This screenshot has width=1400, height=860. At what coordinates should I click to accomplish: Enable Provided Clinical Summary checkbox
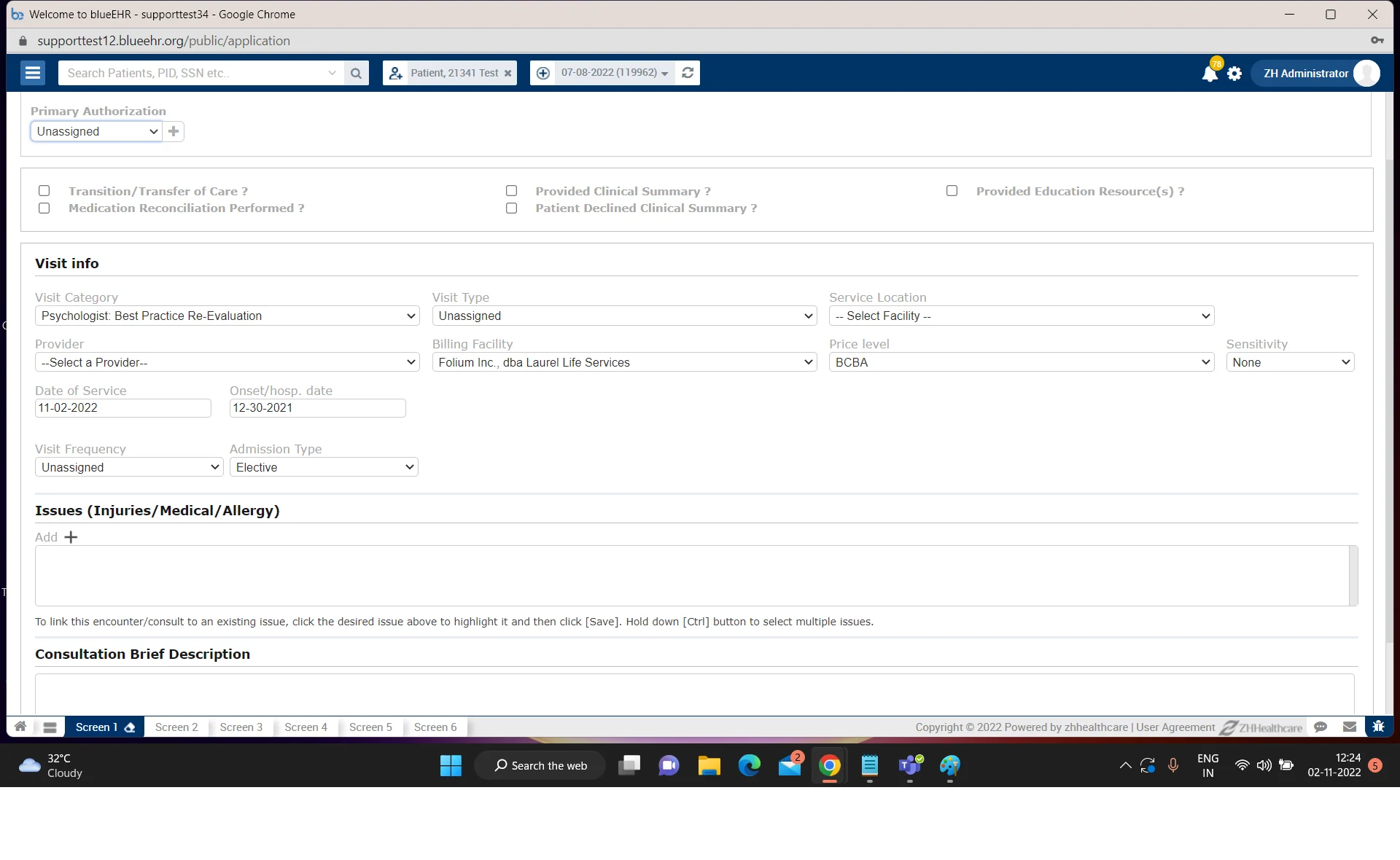pyautogui.click(x=511, y=190)
